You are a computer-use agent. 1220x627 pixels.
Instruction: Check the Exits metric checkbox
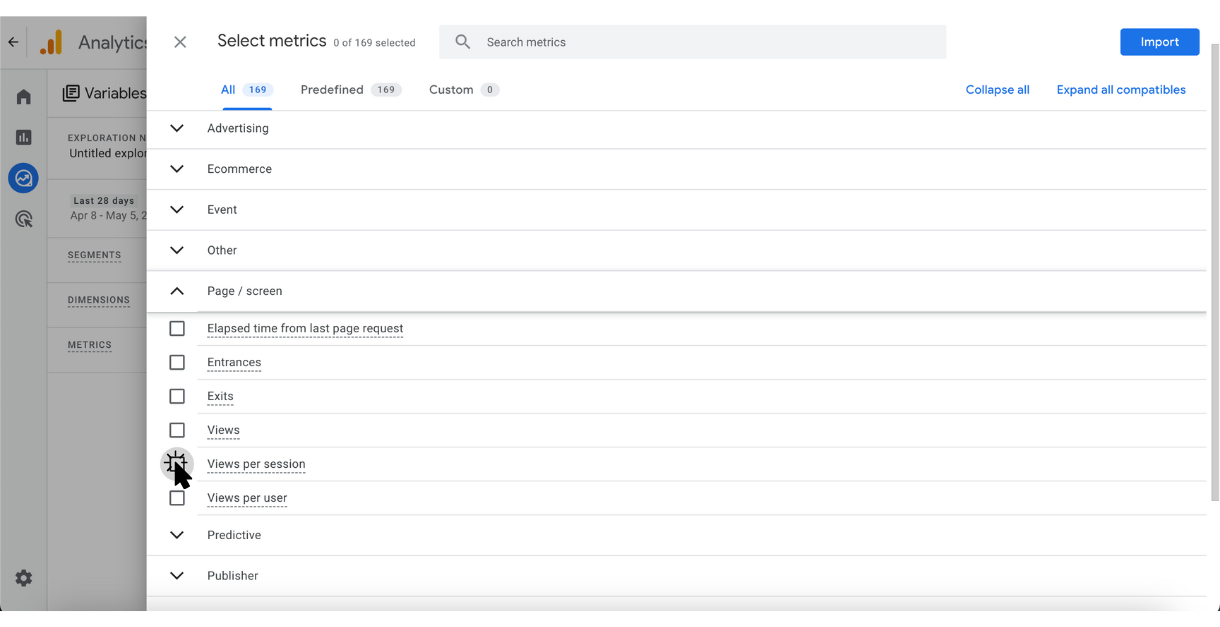pos(177,396)
